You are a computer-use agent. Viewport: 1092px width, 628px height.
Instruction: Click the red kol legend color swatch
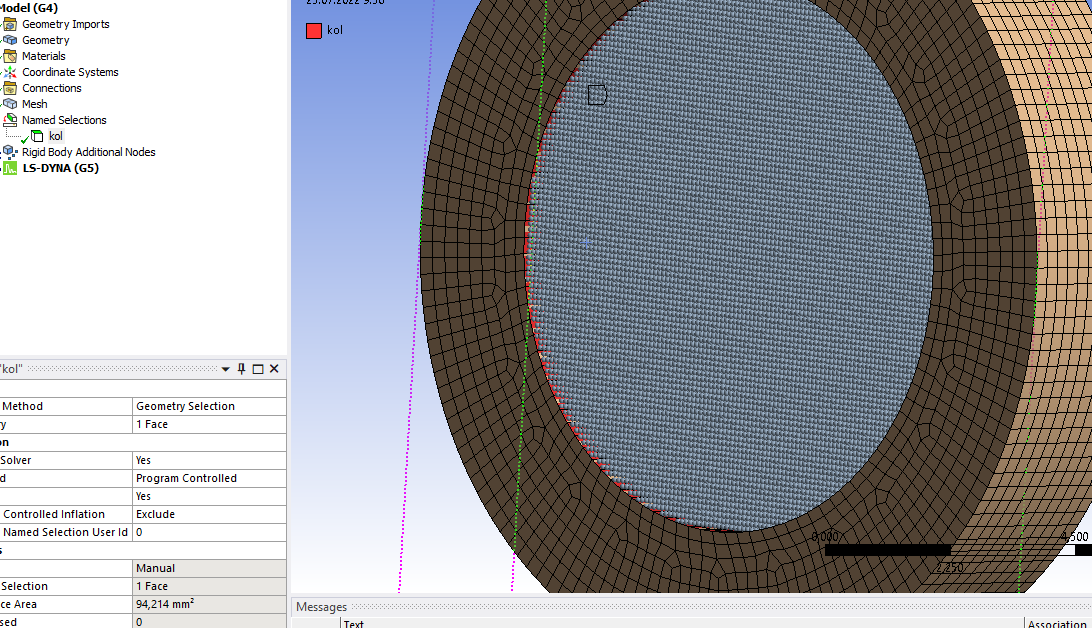(x=314, y=31)
